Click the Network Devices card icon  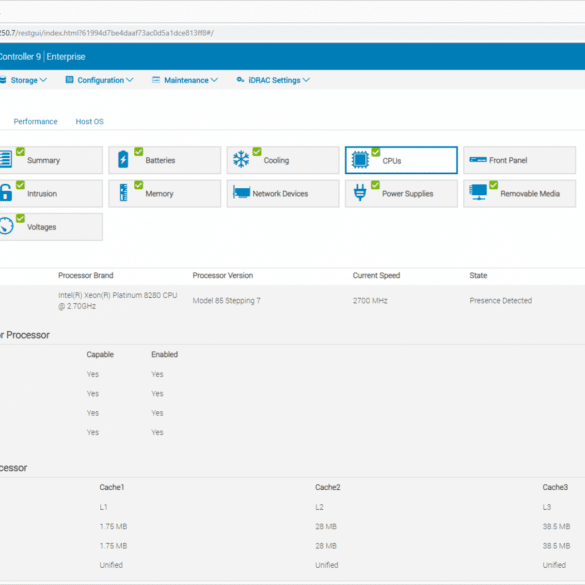click(x=241, y=192)
